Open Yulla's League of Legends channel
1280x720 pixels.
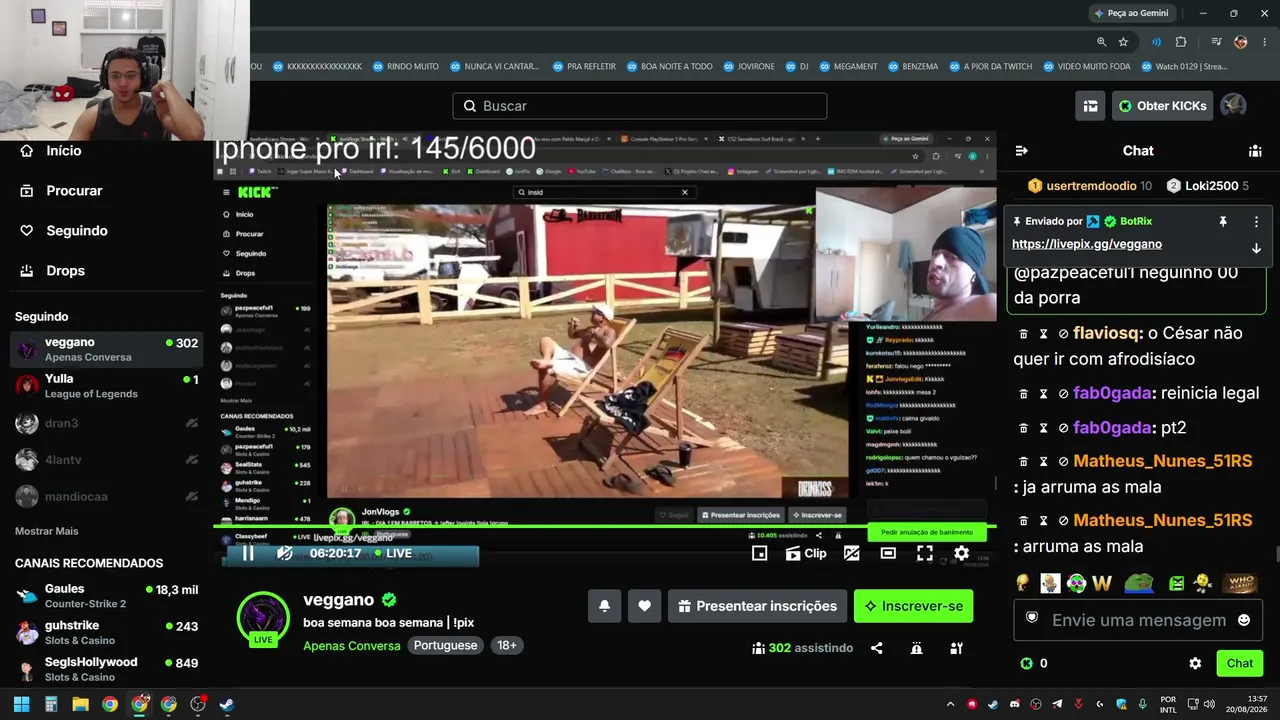[x=106, y=386]
